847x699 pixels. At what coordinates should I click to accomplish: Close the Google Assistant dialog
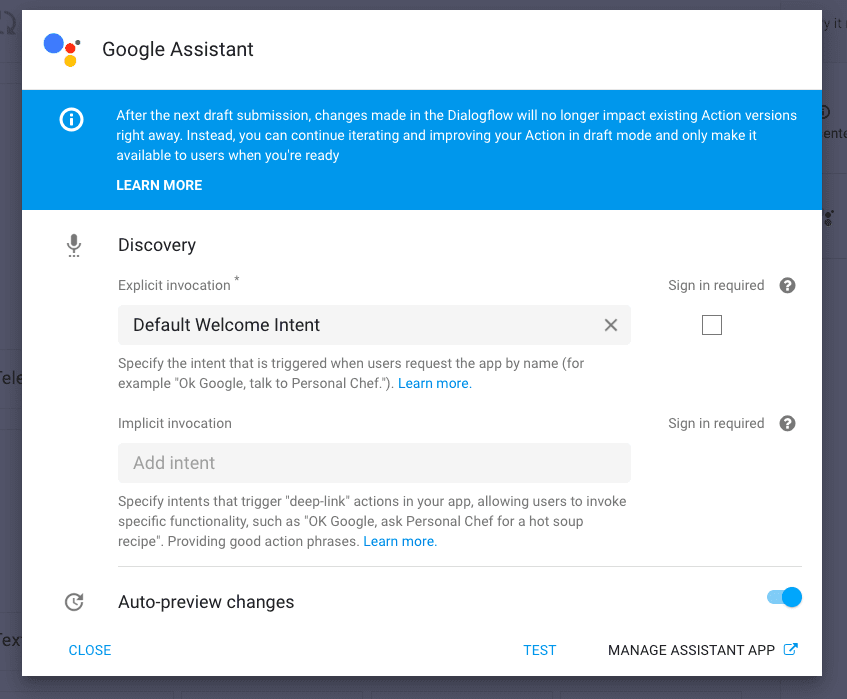pyautogui.click(x=90, y=650)
